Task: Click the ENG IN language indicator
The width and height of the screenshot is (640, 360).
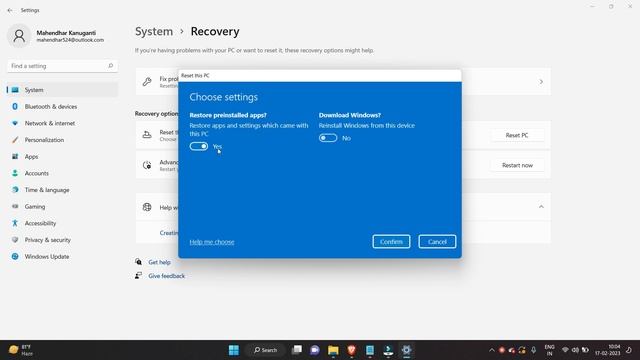Action: pos(549,350)
